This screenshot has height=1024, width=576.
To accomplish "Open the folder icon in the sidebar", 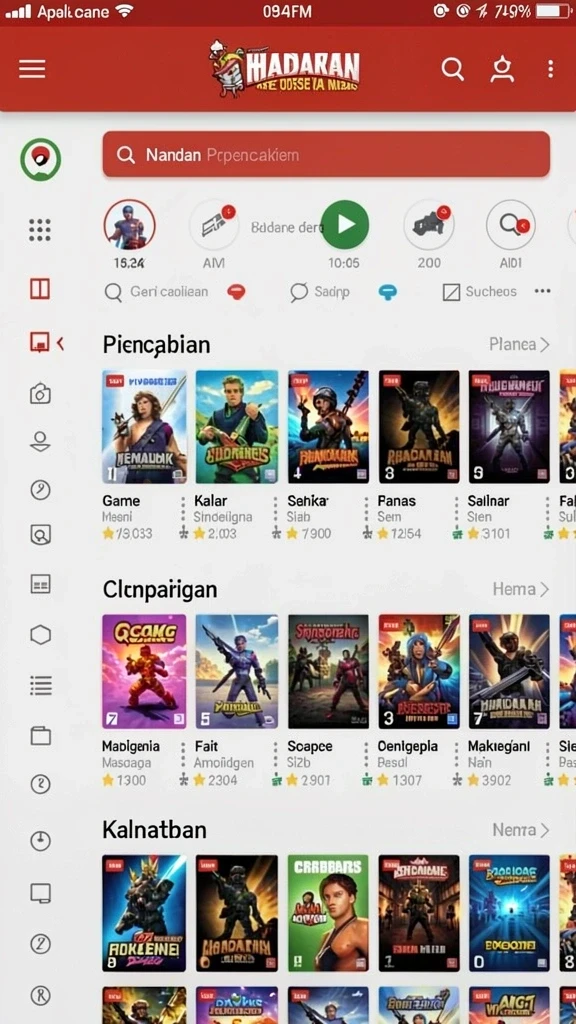I will pos(40,735).
